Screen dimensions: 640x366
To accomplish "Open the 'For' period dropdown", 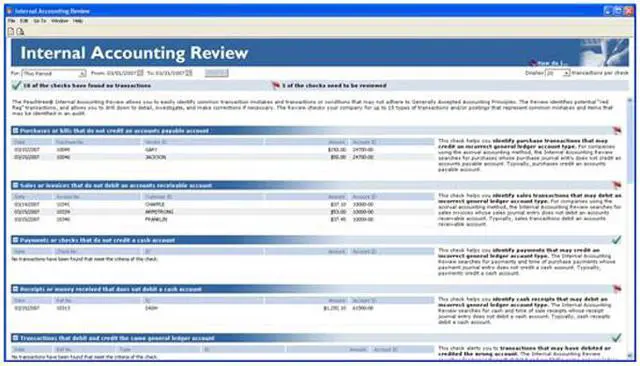I will [x=53, y=73].
